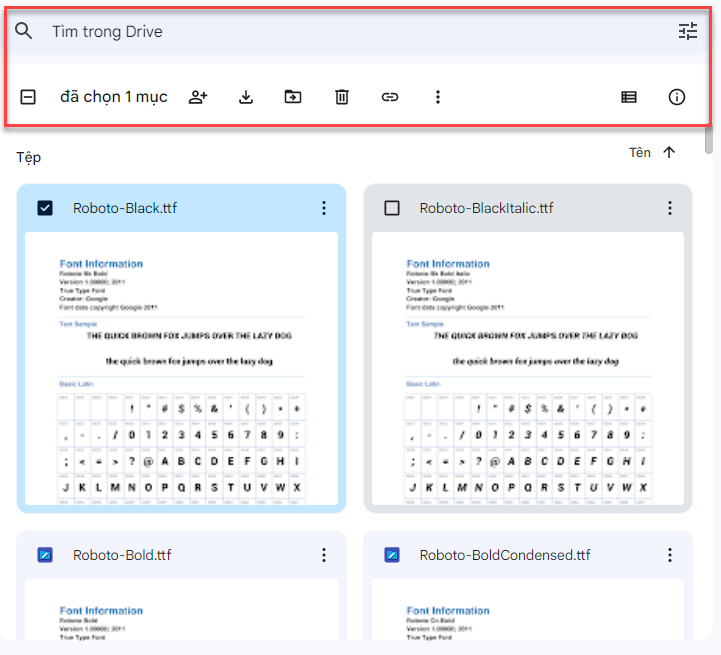Copy link using the chain icon

point(390,97)
